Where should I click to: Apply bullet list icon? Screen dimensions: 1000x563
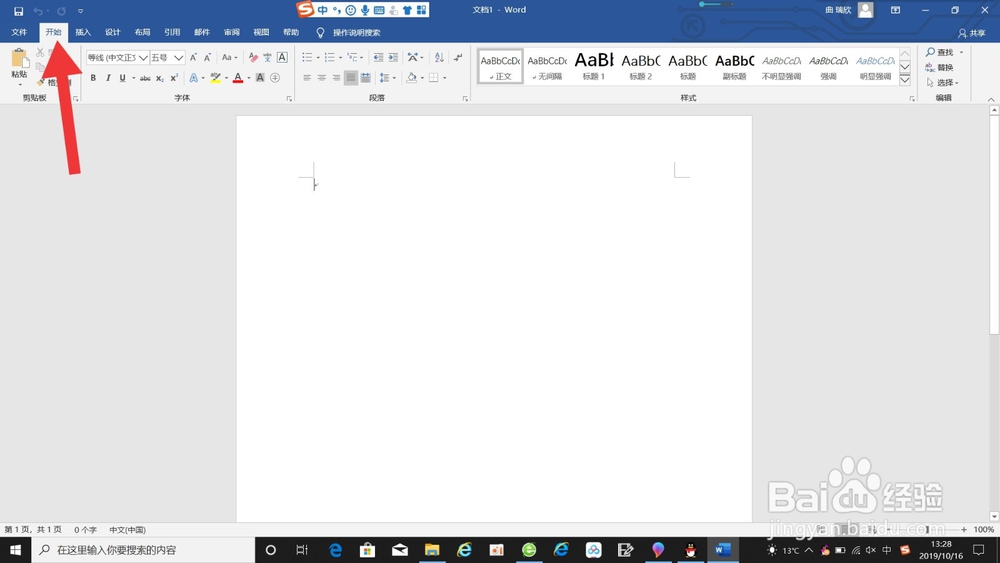(x=307, y=57)
